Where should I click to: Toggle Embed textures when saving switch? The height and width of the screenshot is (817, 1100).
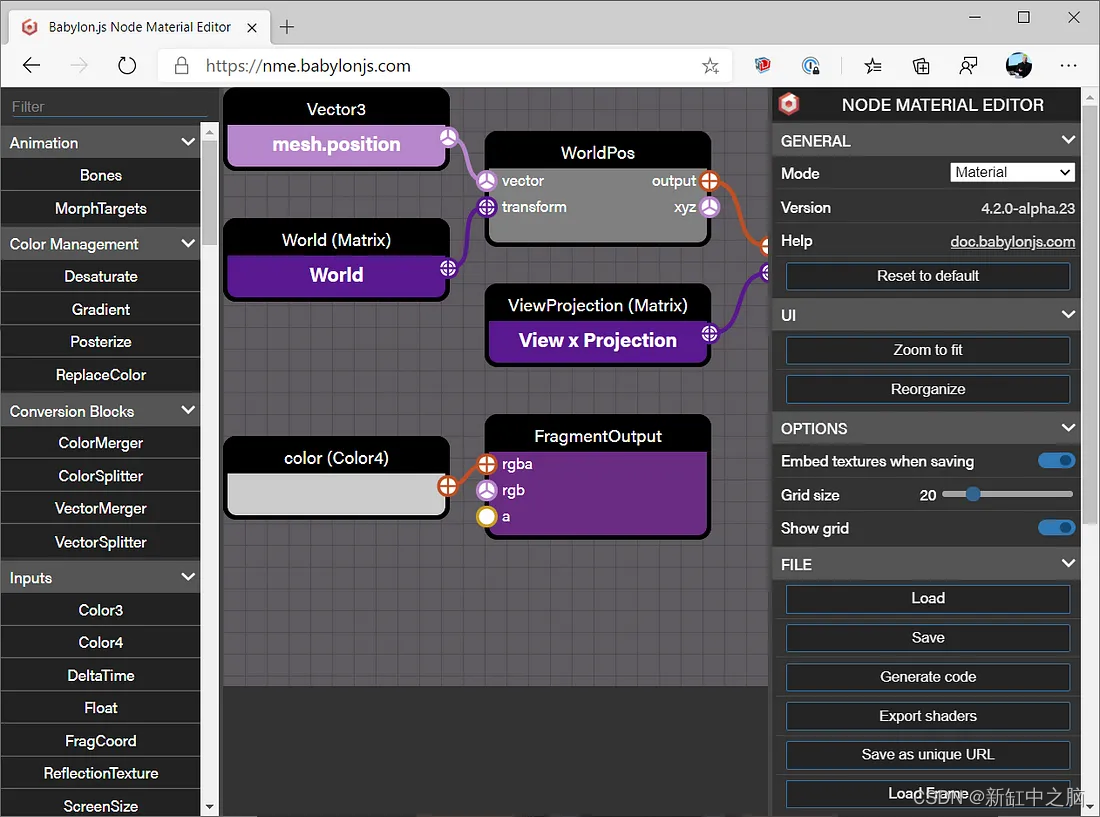coord(1057,461)
